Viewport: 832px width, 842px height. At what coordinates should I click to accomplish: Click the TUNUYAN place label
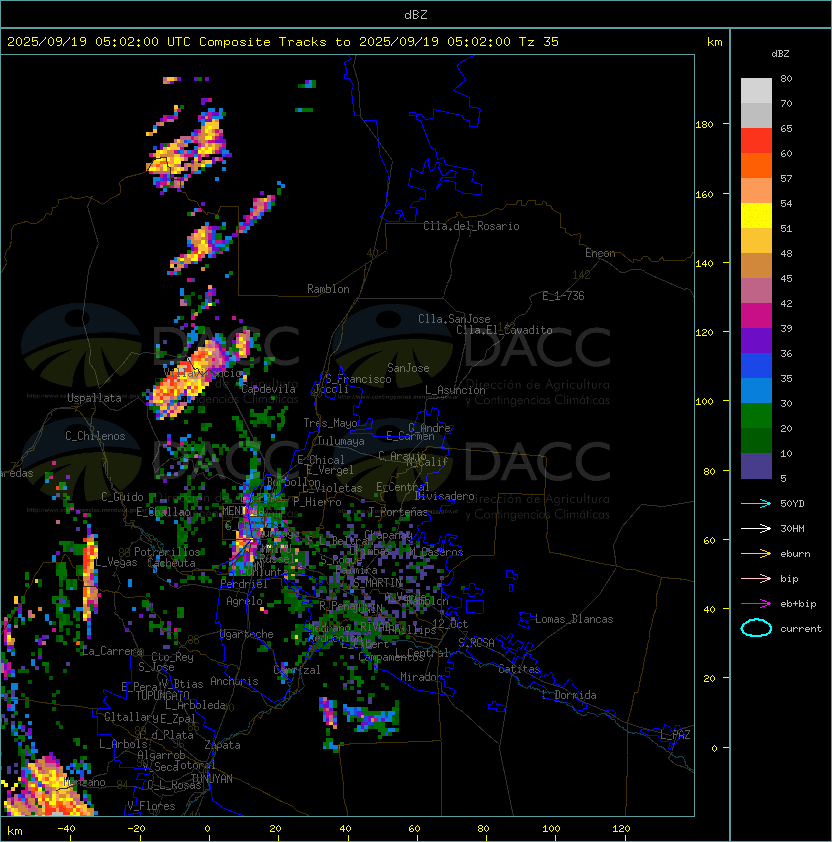pyautogui.click(x=212, y=779)
